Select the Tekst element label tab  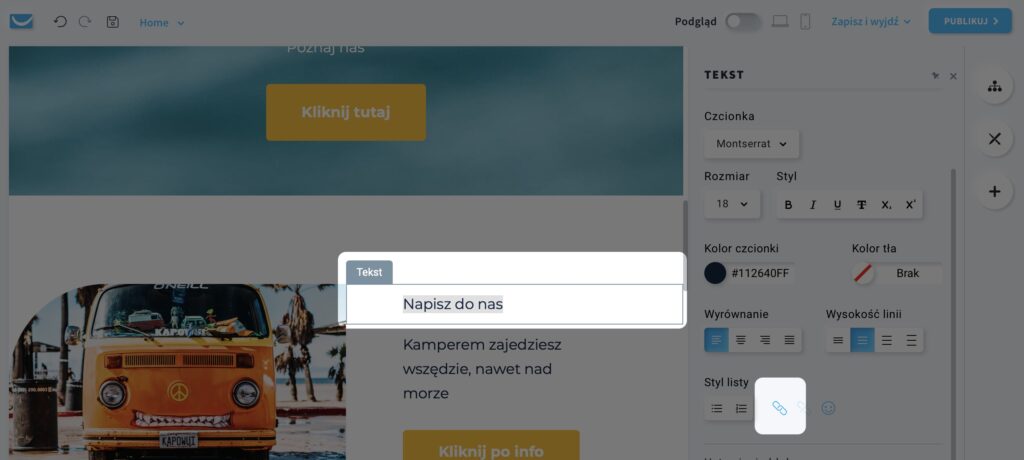pos(369,272)
